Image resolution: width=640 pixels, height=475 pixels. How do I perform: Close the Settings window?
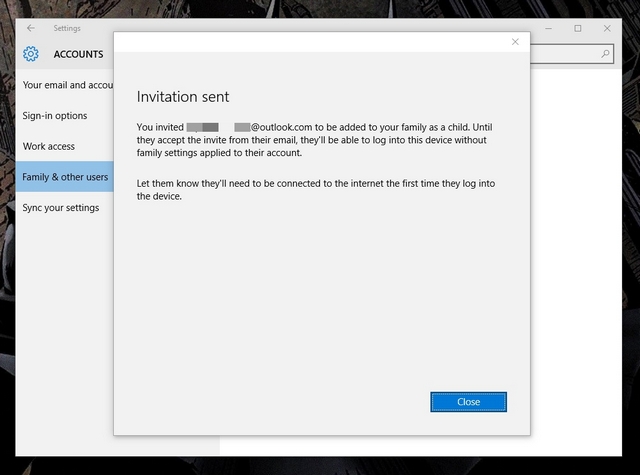point(607,28)
